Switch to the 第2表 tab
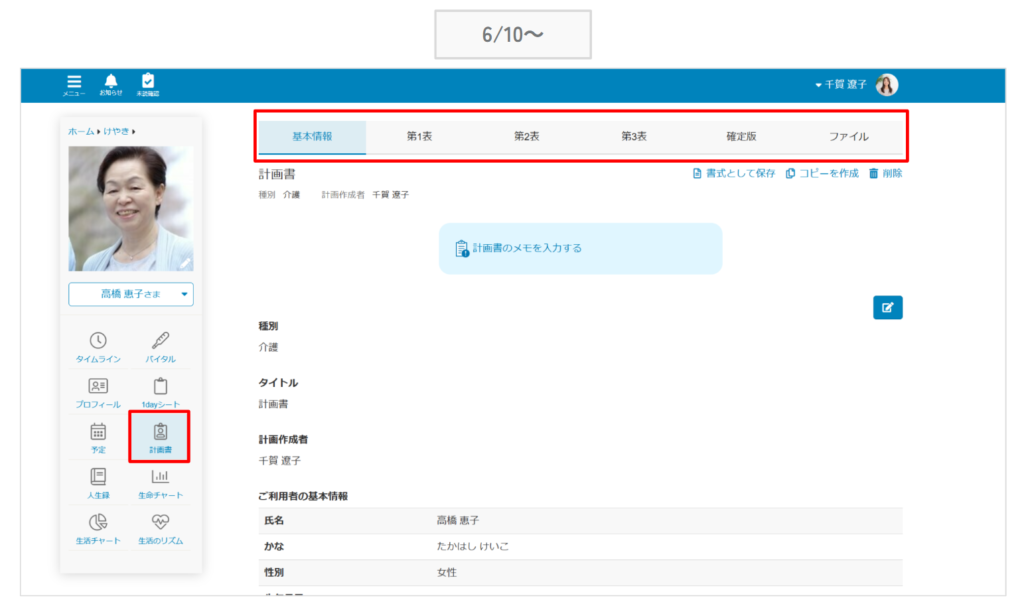The image size is (1024, 598). click(526, 136)
